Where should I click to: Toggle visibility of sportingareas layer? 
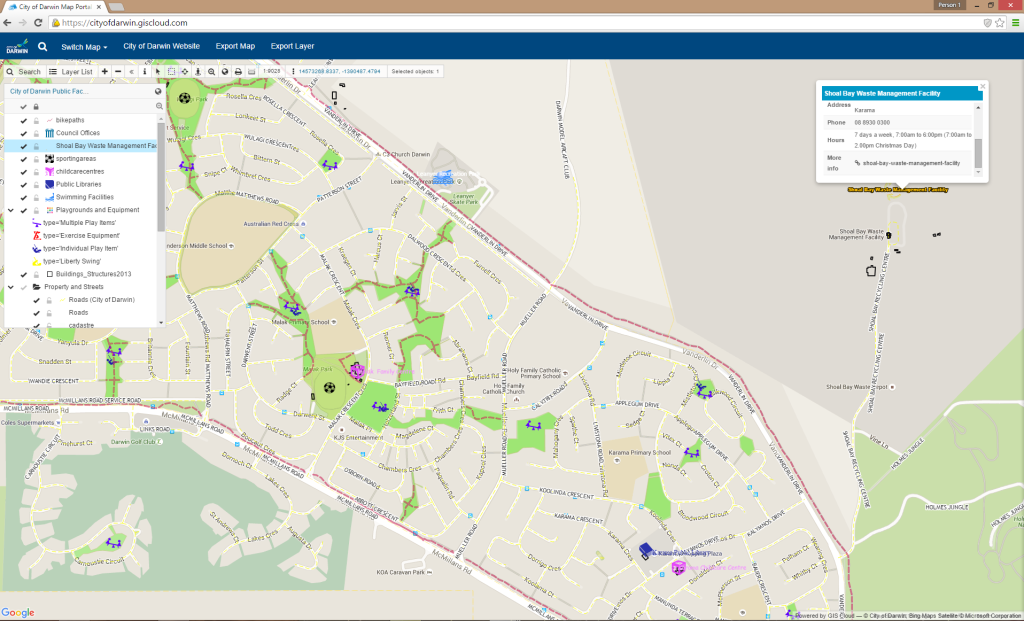(24, 159)
